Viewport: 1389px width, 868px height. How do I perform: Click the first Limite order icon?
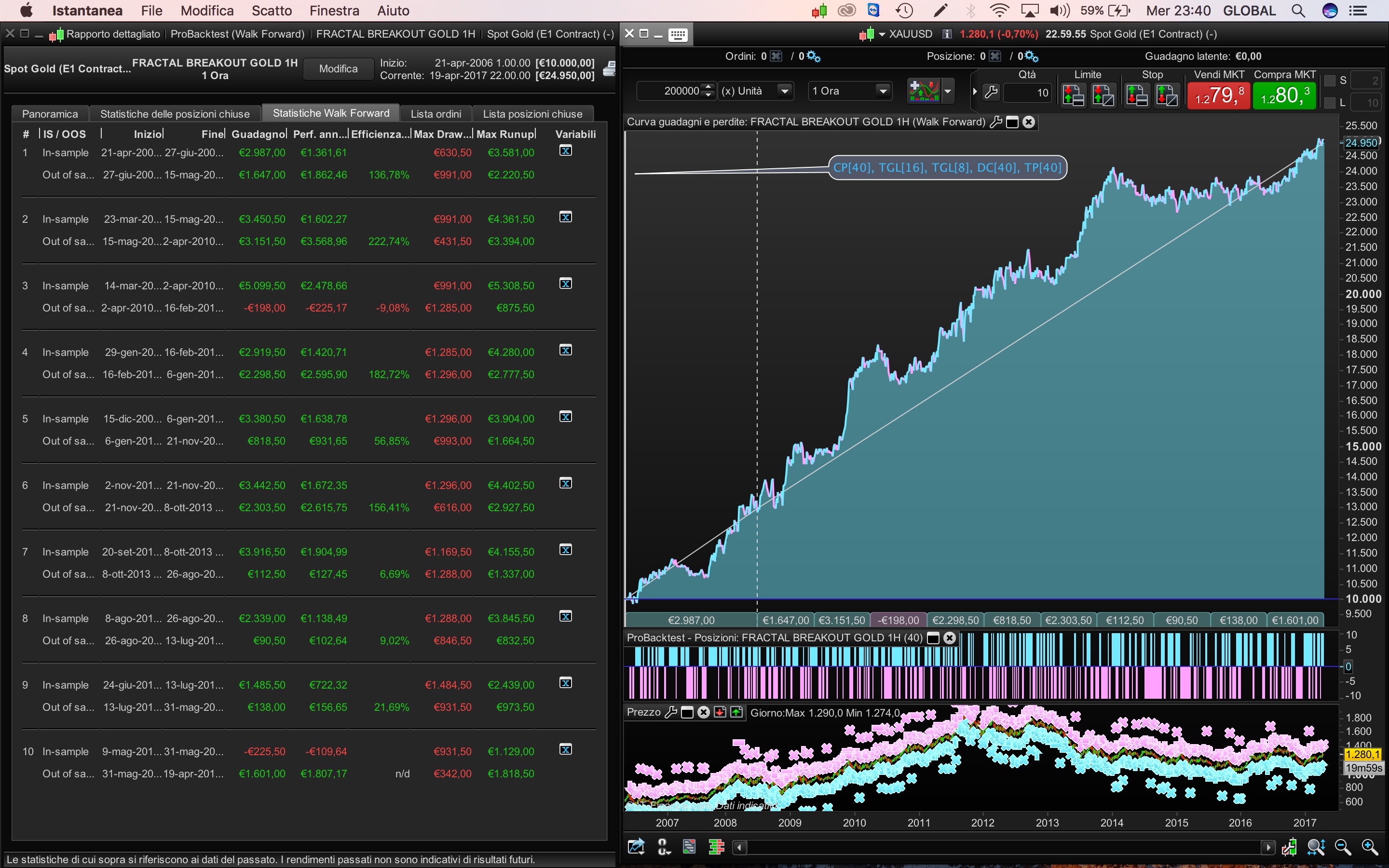pos(1073,95)
